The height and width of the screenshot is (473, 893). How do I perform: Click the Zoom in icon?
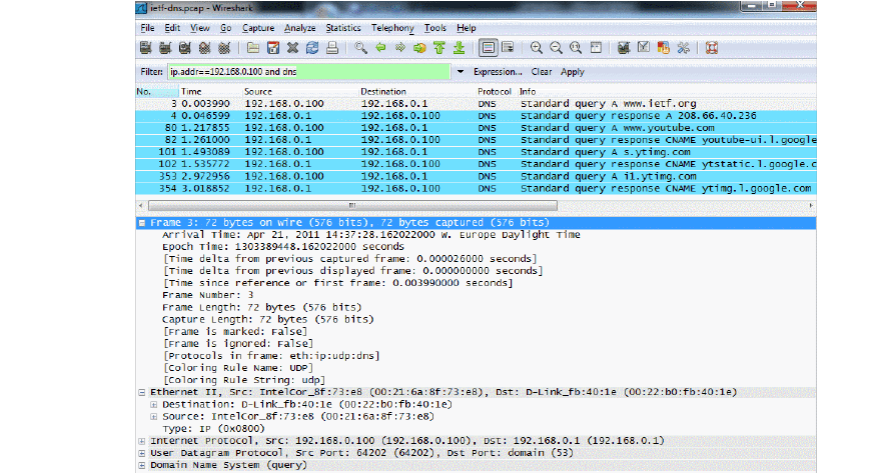pyautogui.click(x=537, y=47)
